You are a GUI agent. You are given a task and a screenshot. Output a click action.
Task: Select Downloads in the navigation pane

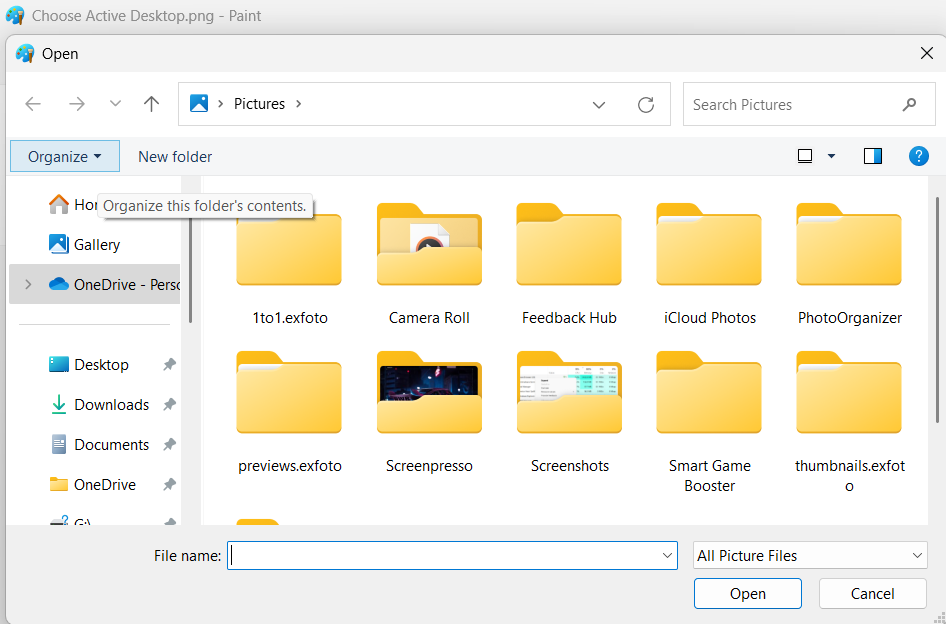pyautogui.click(x=111, y=405)
